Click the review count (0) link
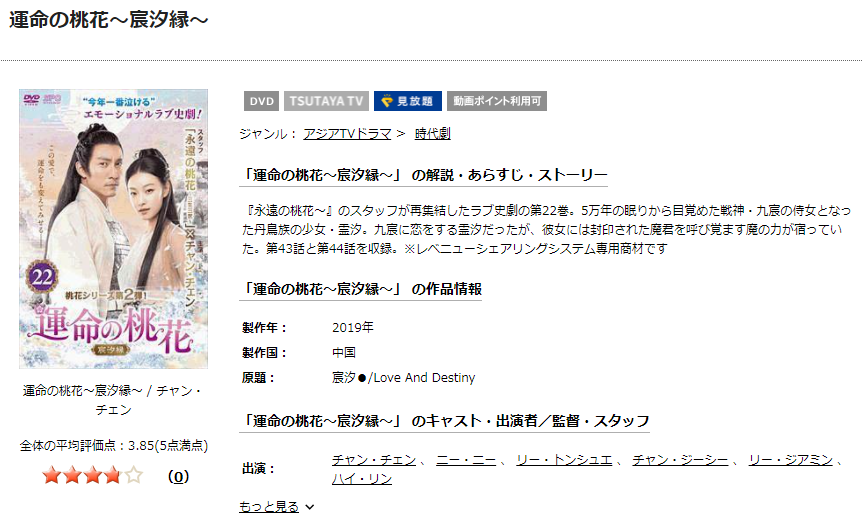 click(x=178, y=476)
